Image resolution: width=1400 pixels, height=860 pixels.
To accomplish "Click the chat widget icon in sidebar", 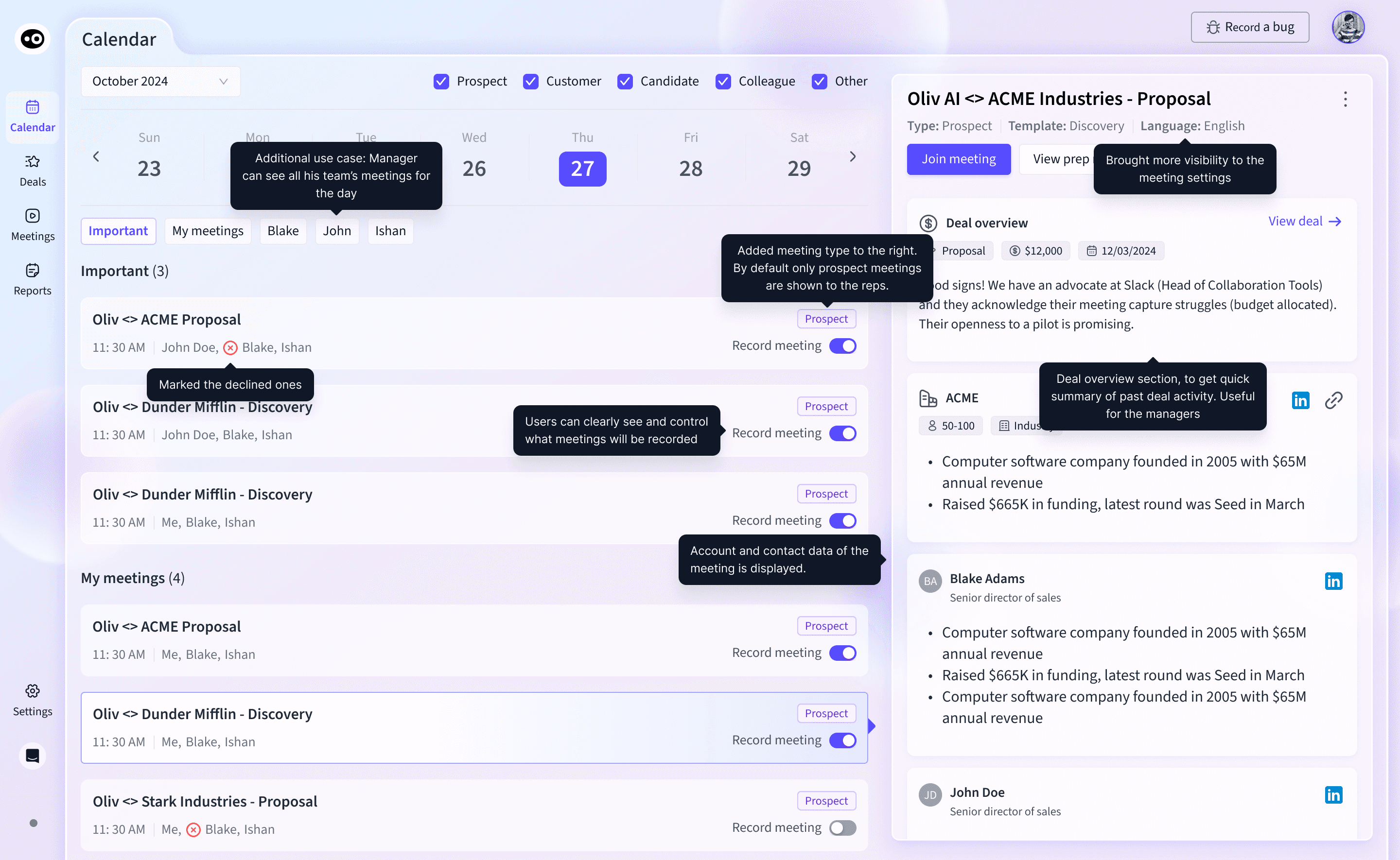I will coord(33,756).
